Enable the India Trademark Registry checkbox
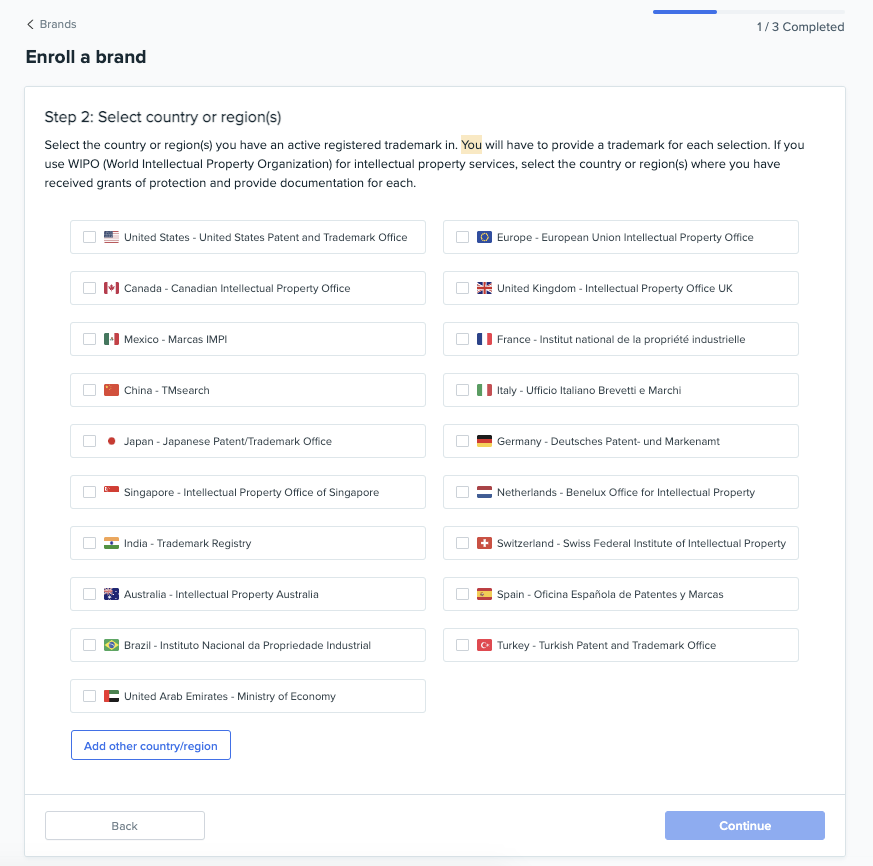This screenshot has width=873, height=866. pos(90,543)
